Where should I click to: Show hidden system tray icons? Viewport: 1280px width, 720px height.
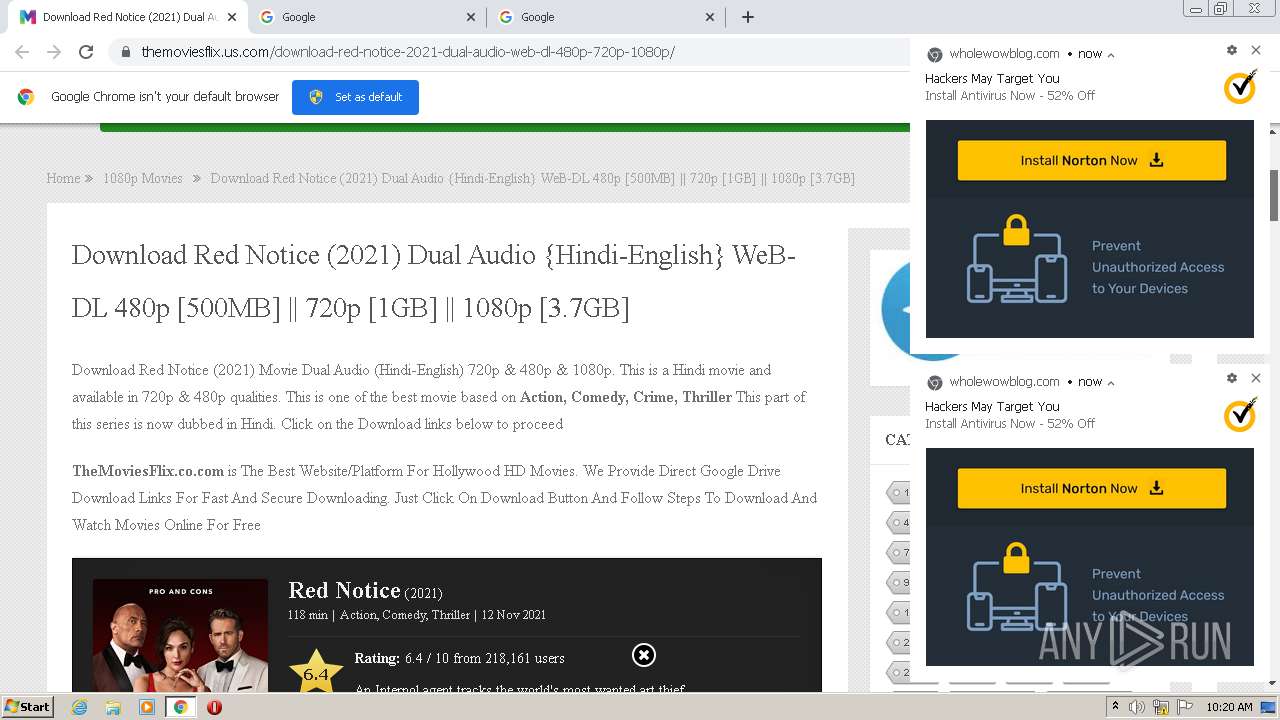coord(1115,707)
